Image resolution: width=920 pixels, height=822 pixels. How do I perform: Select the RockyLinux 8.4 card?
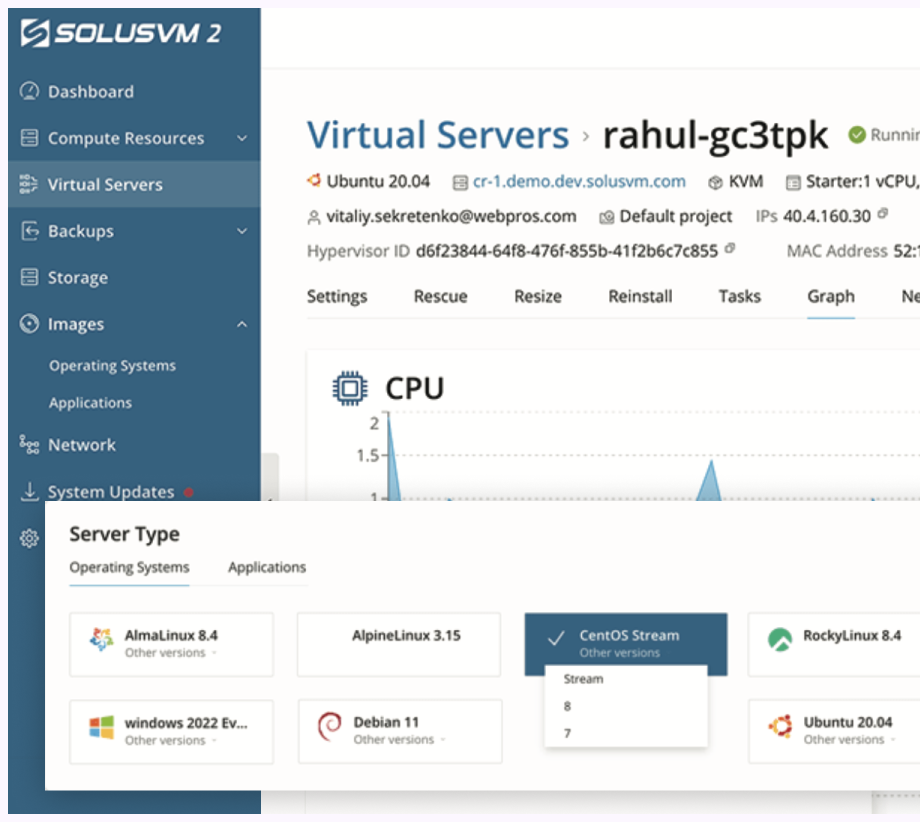[834, 644]
